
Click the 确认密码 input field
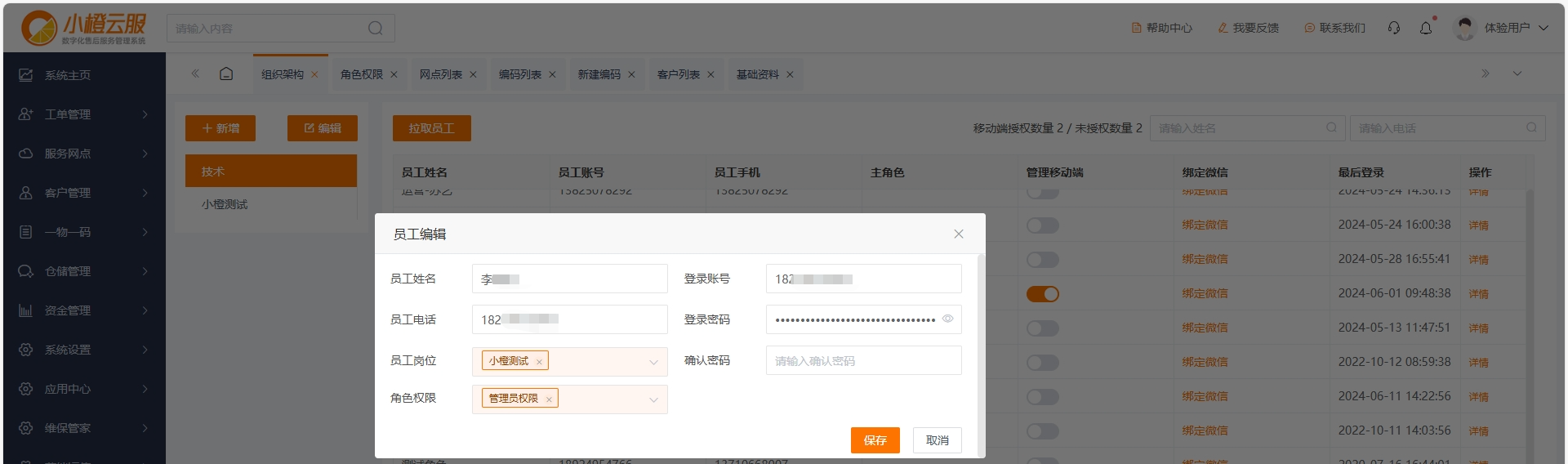(863, 360)
